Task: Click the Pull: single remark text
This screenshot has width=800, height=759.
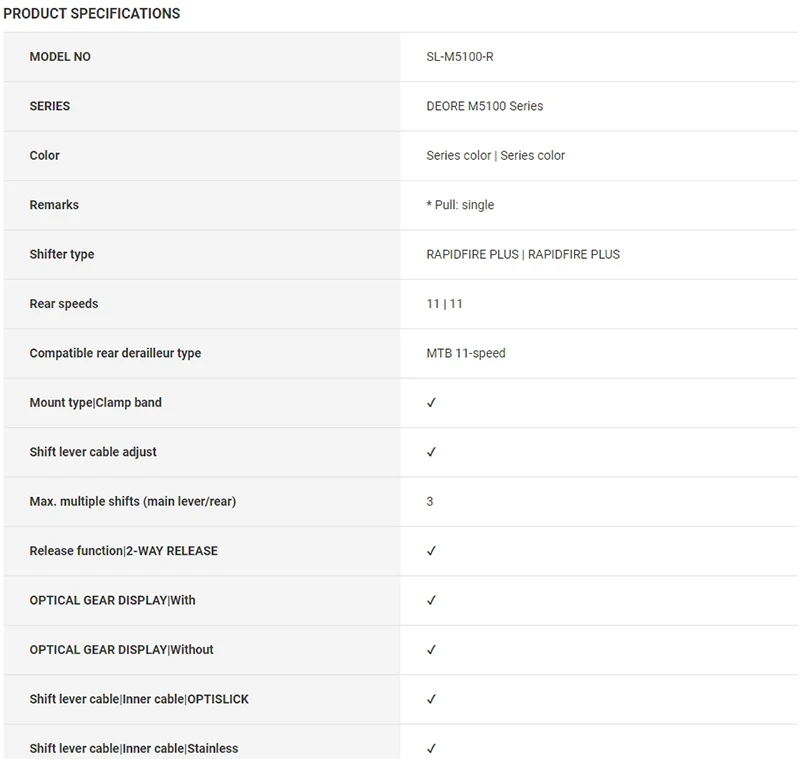Action: pos(463,205)
